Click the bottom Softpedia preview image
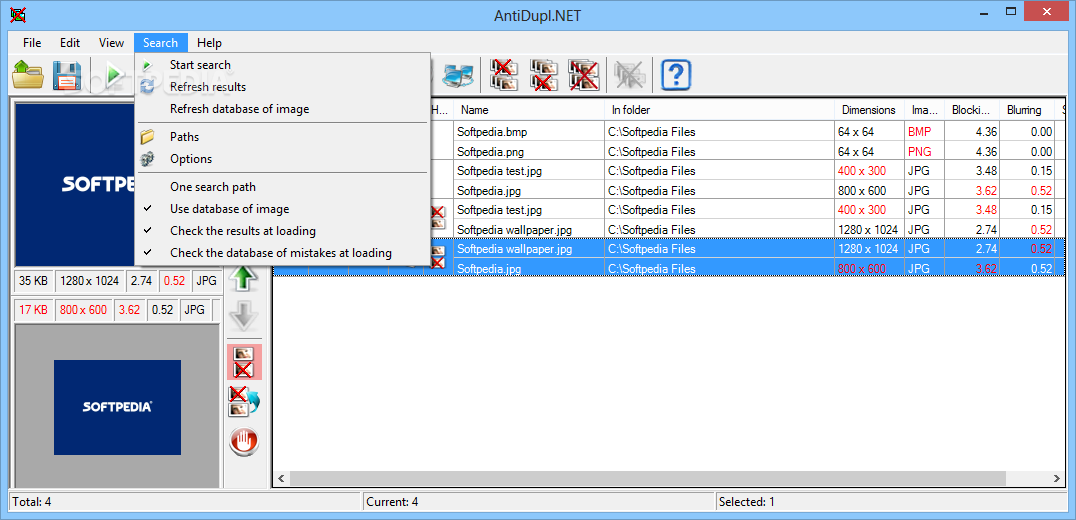 pyautogui.click(x=117, y=407)
